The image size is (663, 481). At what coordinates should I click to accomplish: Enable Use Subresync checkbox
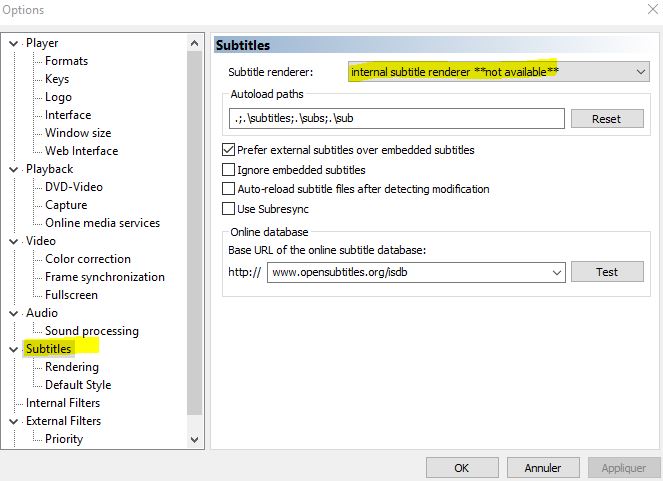pyautogui.click(x=228, y=209)
